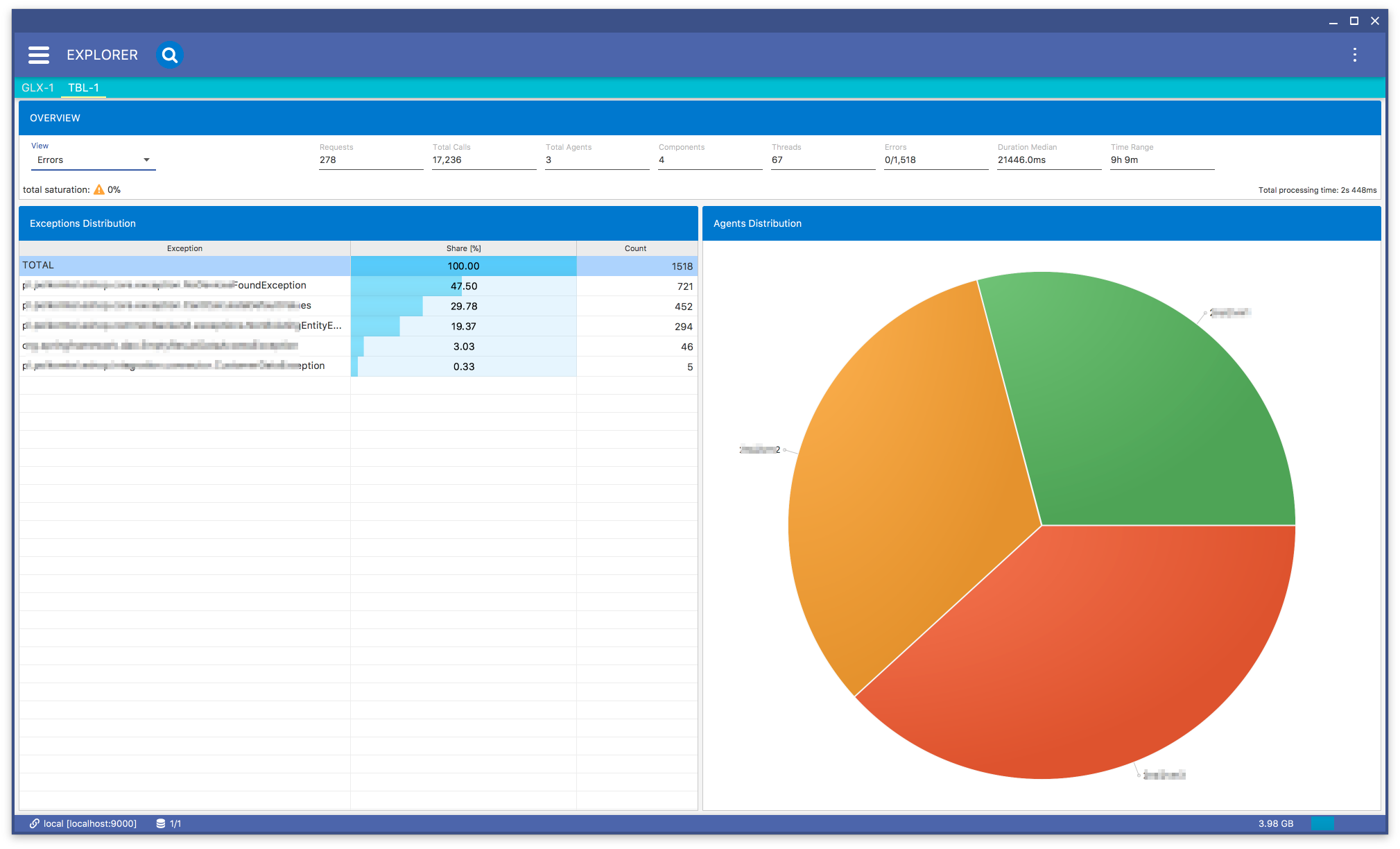
Task: Click the count value 452
Action: click(x=684, y=307)
